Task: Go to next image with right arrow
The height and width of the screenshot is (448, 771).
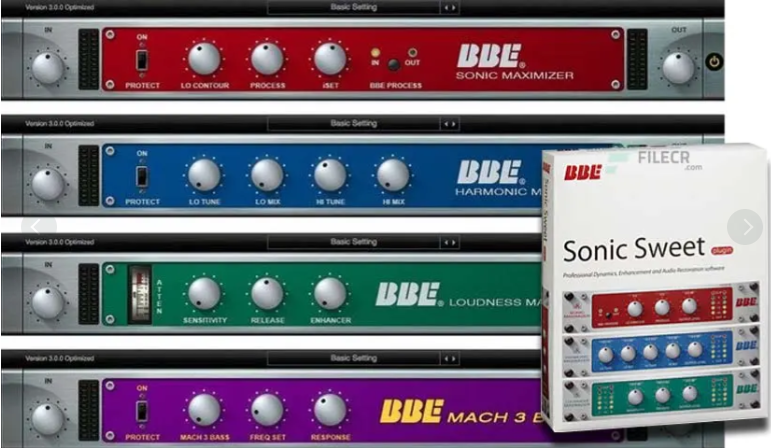Action: pyautogui.click(x=745, y=227)
